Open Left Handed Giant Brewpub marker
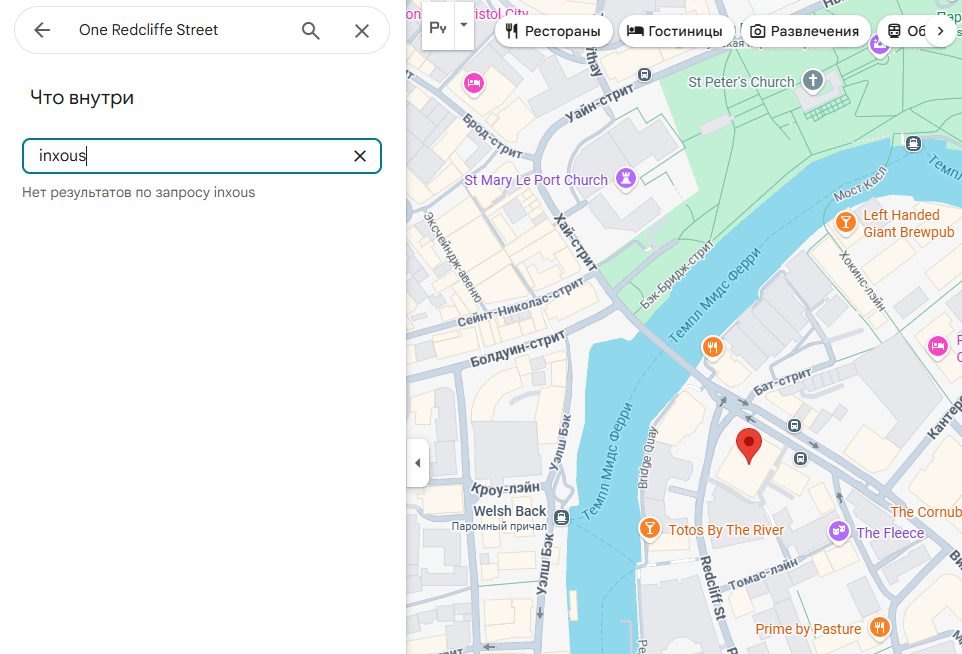The height and width of the screenshot is (654, 962). (845, 221)
